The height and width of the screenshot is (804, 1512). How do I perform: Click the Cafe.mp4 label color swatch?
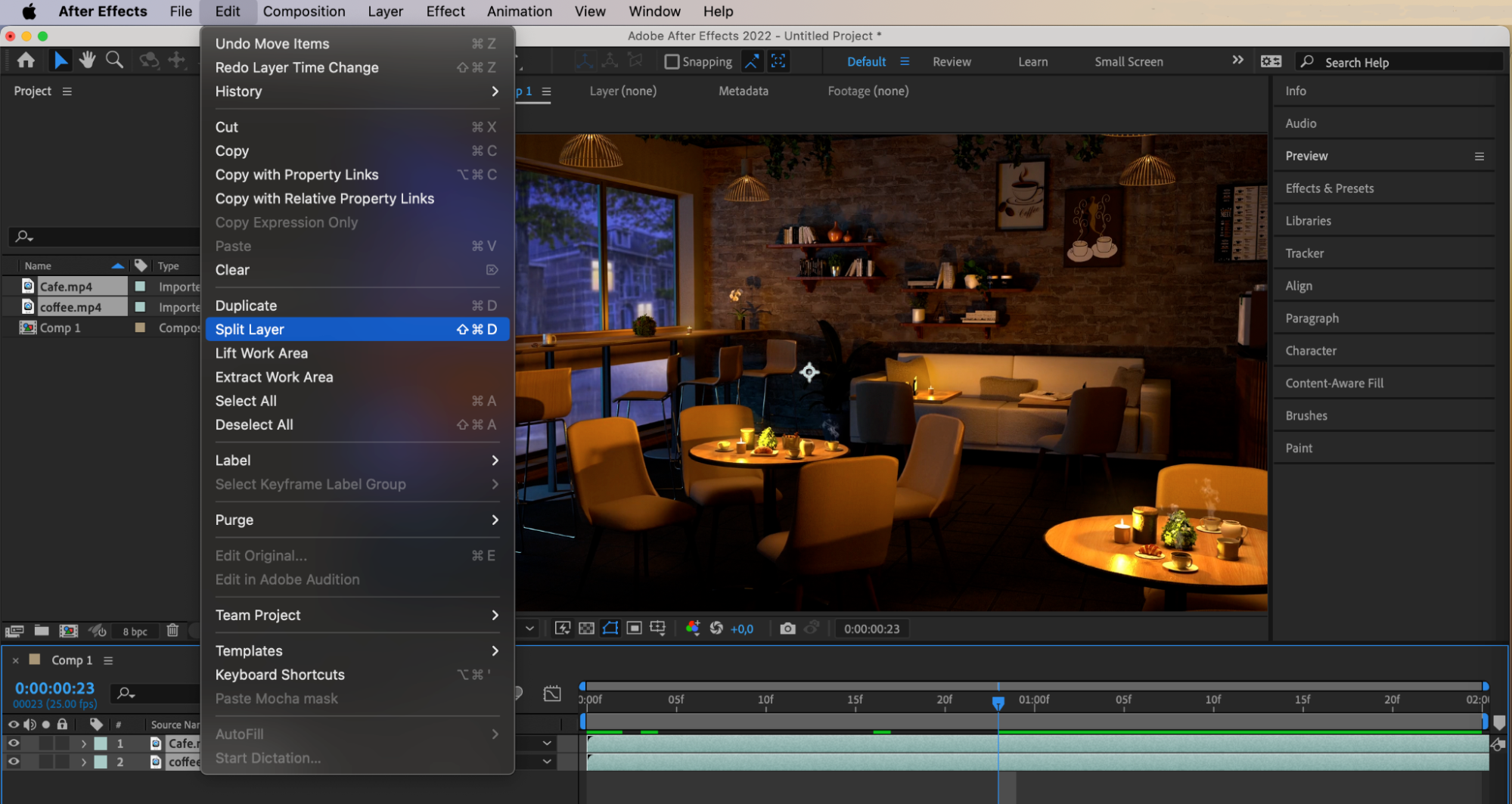point(140,287)
